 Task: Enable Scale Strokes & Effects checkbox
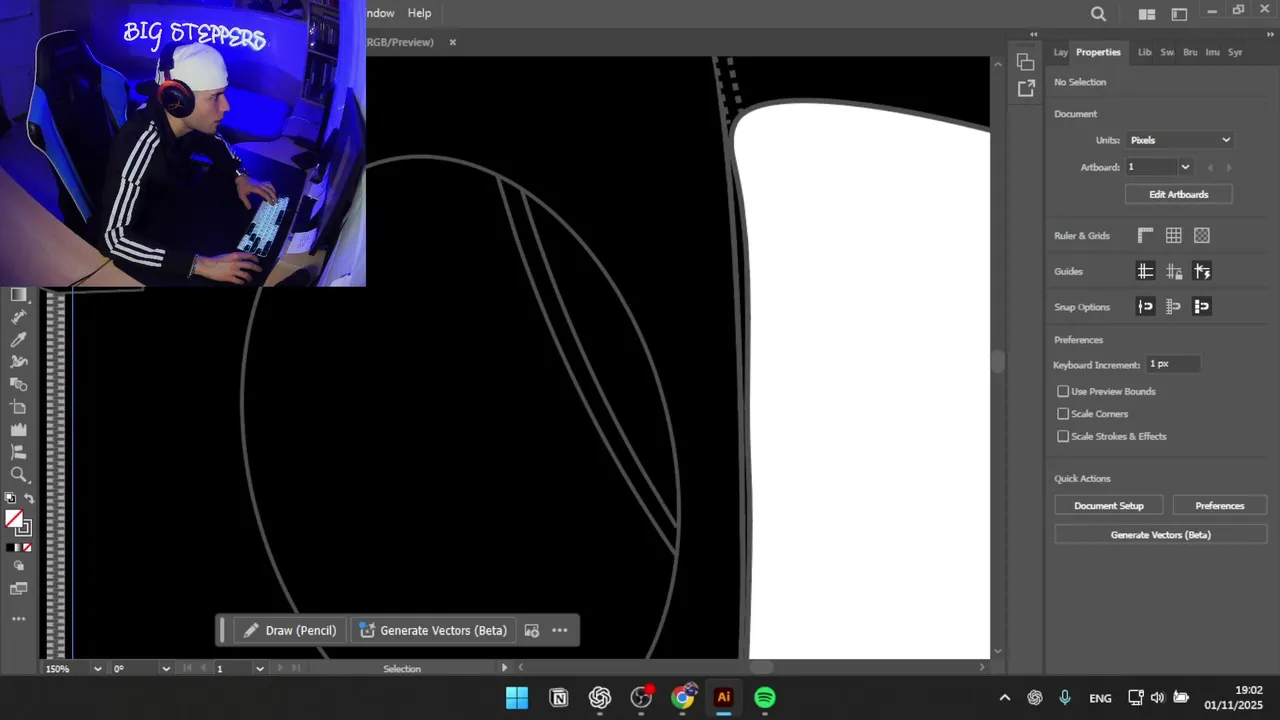tap(1063, 436)
